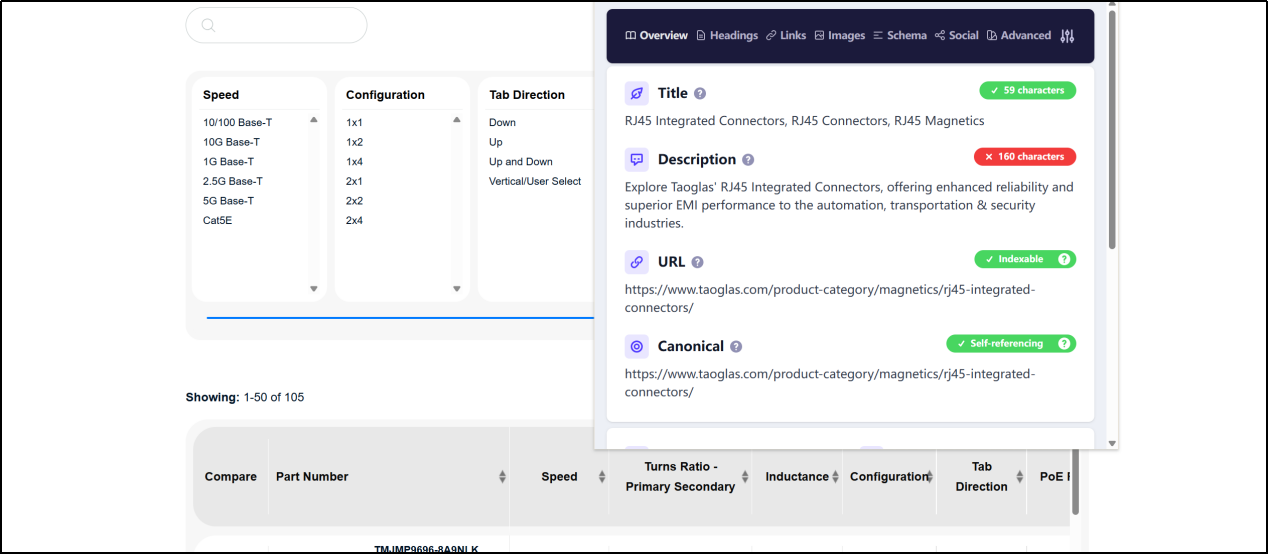Select Vertical/User Select tab direction
Image resolution: width=1269 pixels, height=555 pixels.
pos(535,181)
